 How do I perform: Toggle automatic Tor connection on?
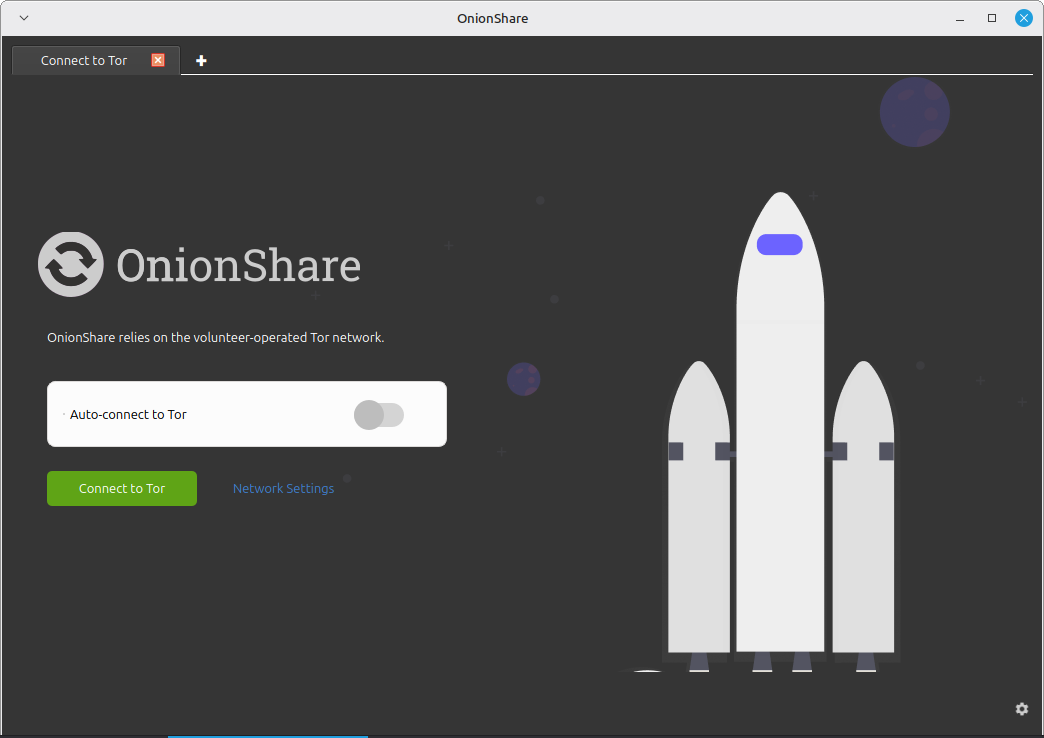coord(379,414)
